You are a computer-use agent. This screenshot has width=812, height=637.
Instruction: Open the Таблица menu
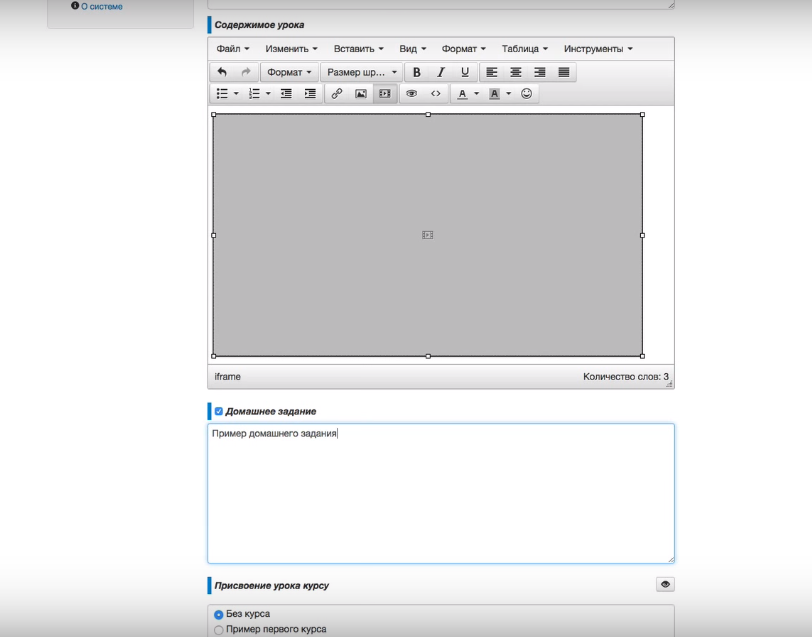pyautogui.click(x=525, y=49)
